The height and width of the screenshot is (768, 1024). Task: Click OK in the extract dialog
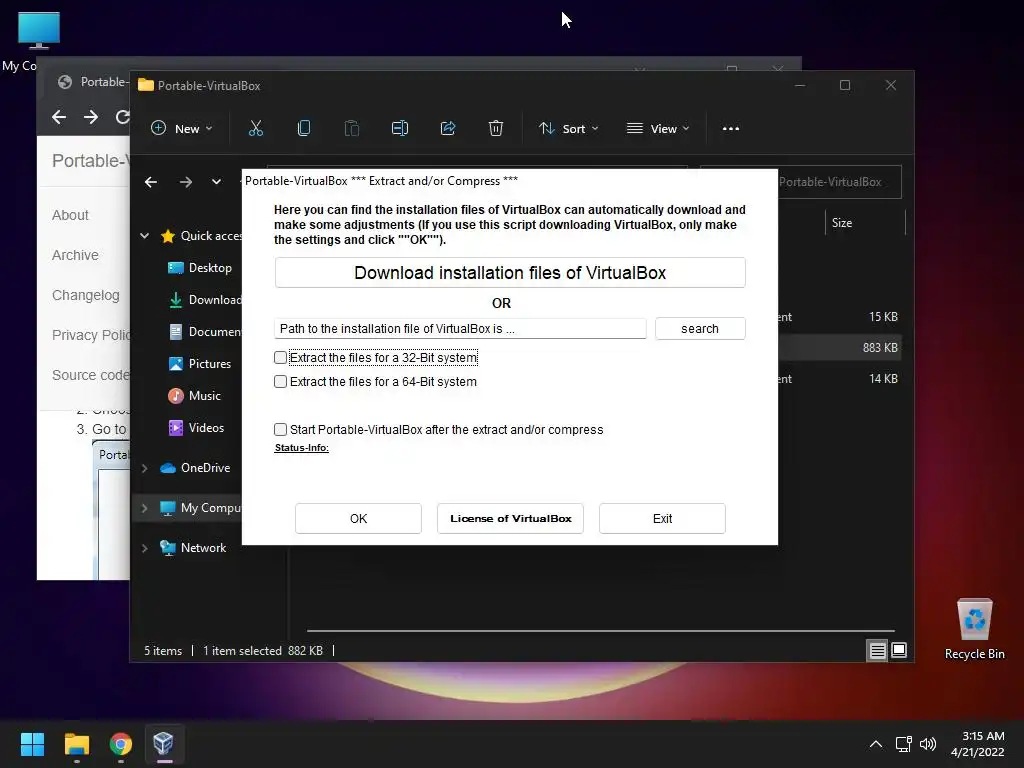coord(359,519)
